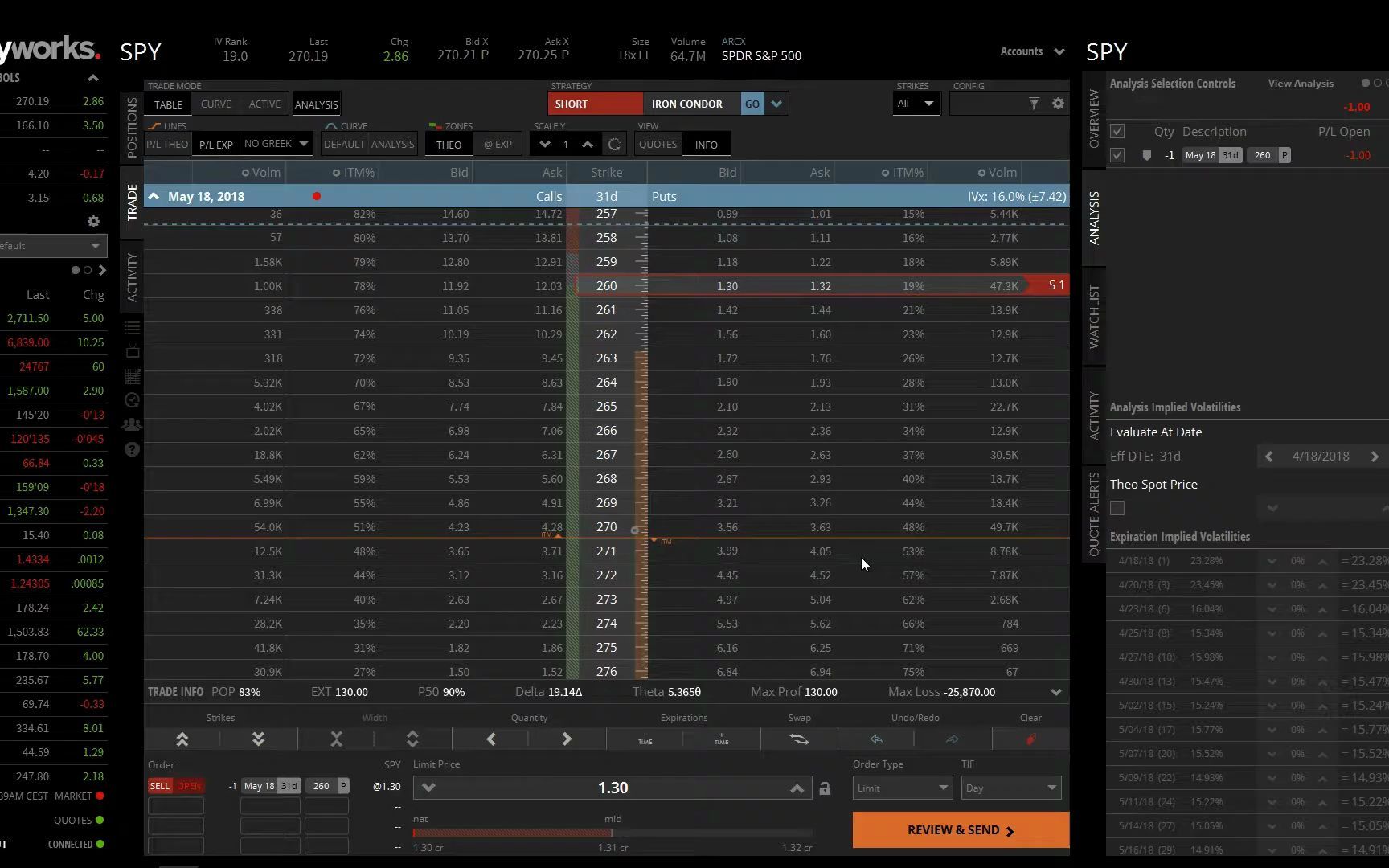1389x868 pixels.
Task: Widen the spread width with the diamond arrows icon
Action: 412,739
